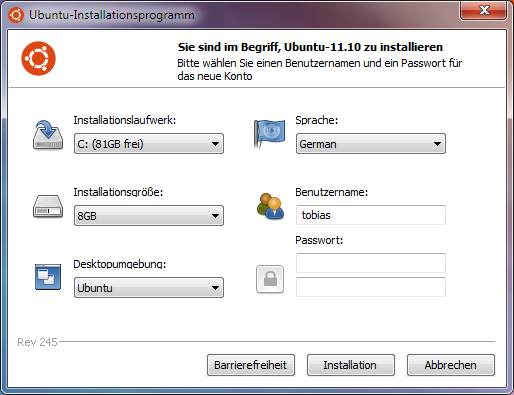
Task: Expand the Installationsgröße 8GB dropdown
Action: [x=149, y=216]
